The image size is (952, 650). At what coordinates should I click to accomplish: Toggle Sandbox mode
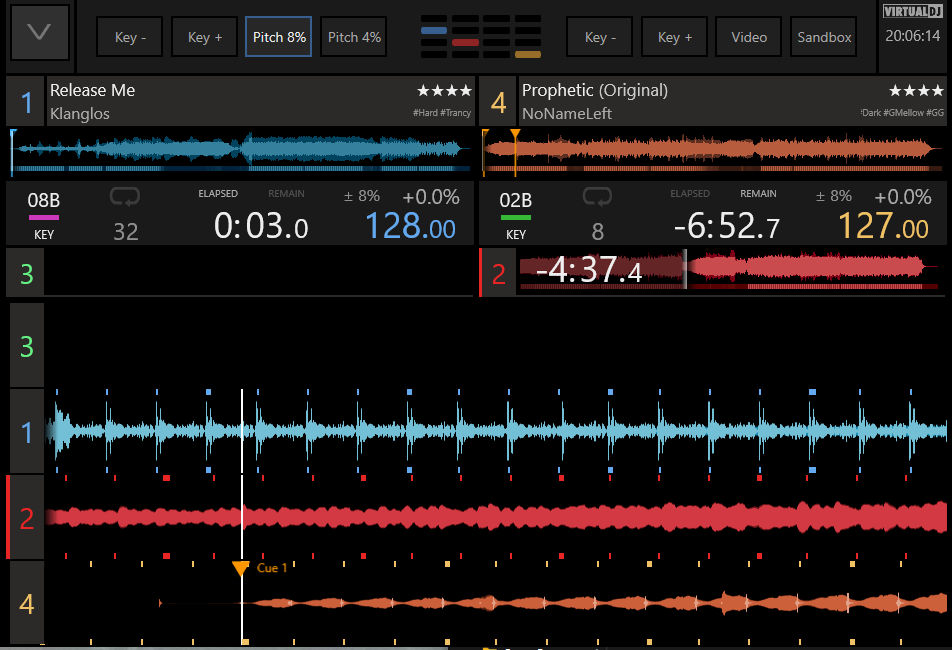point(824,37)
